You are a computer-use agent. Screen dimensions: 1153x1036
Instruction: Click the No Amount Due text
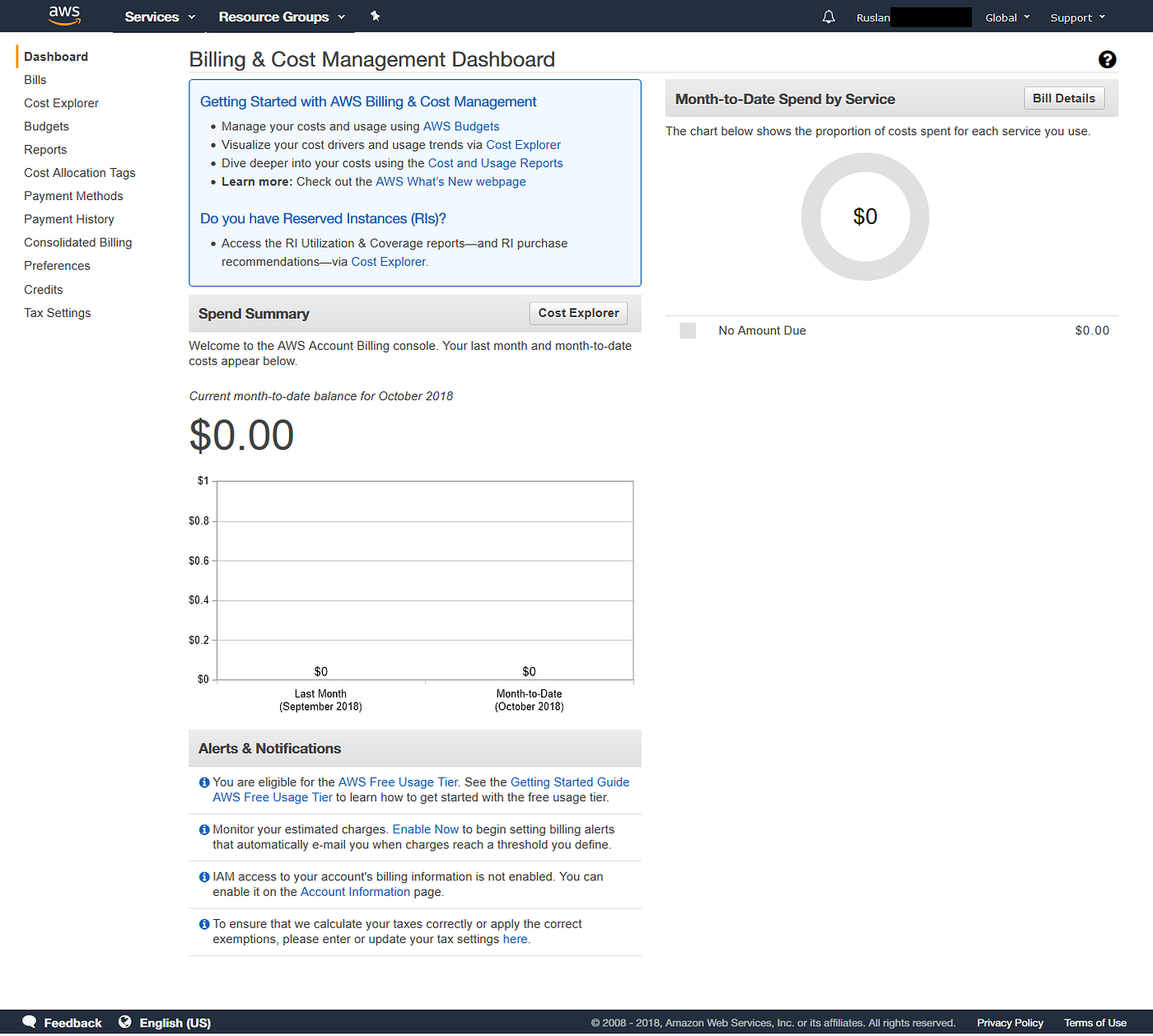click(x=762, y=331)
